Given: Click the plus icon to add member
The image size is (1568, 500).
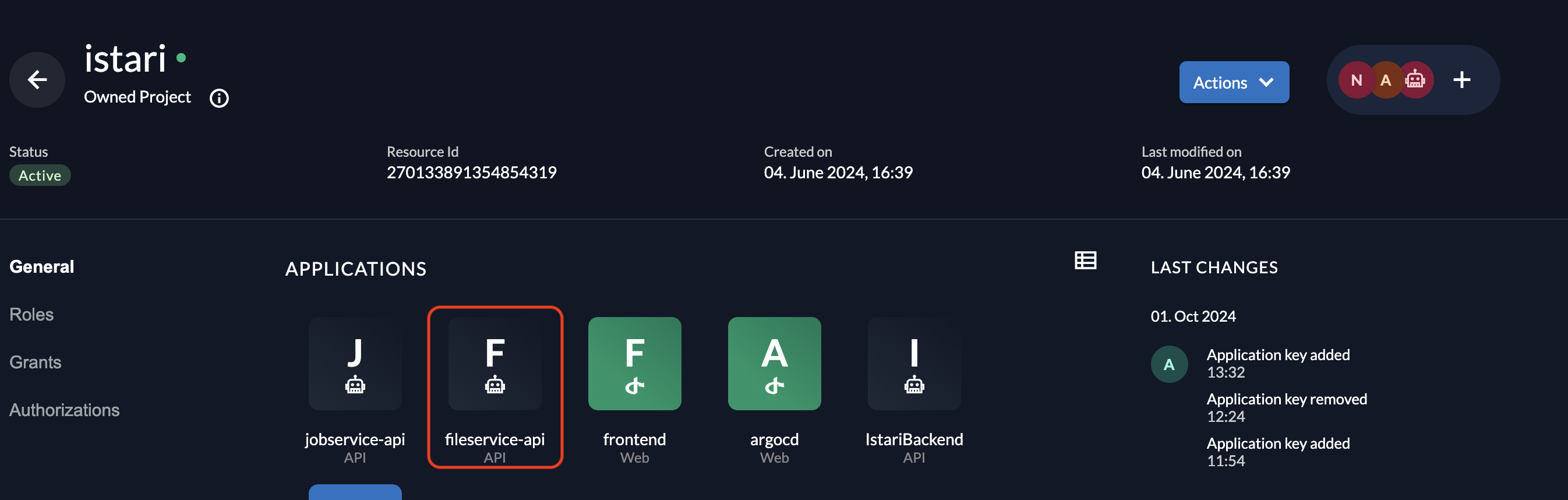Looking at the screenshot, I should tap(1461, 80).
